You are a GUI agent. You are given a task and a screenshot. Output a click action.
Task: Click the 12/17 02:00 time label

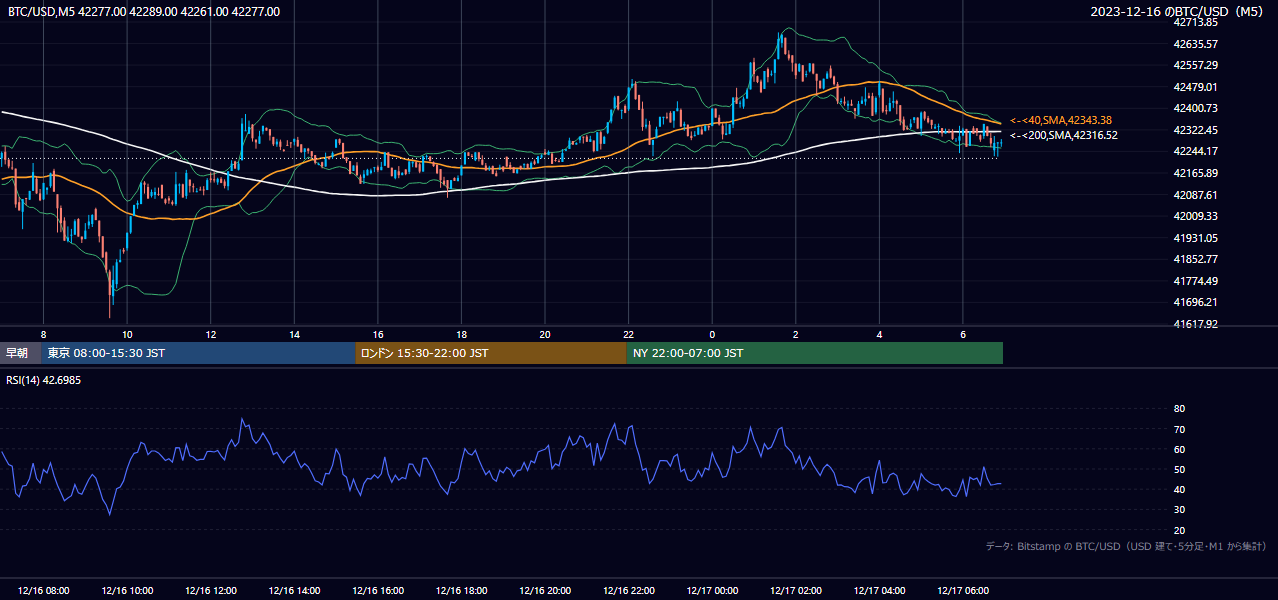click(795, 591)
